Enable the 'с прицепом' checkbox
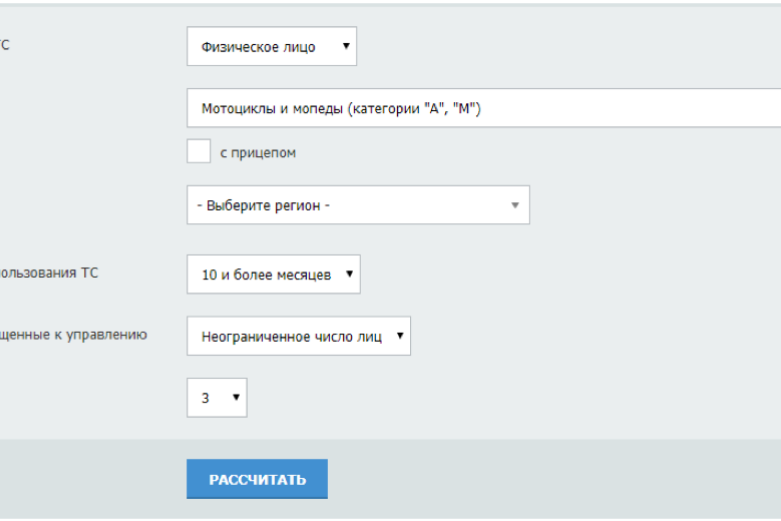The height and width of the screenshot is (521, 781). (x=198, y=152)
